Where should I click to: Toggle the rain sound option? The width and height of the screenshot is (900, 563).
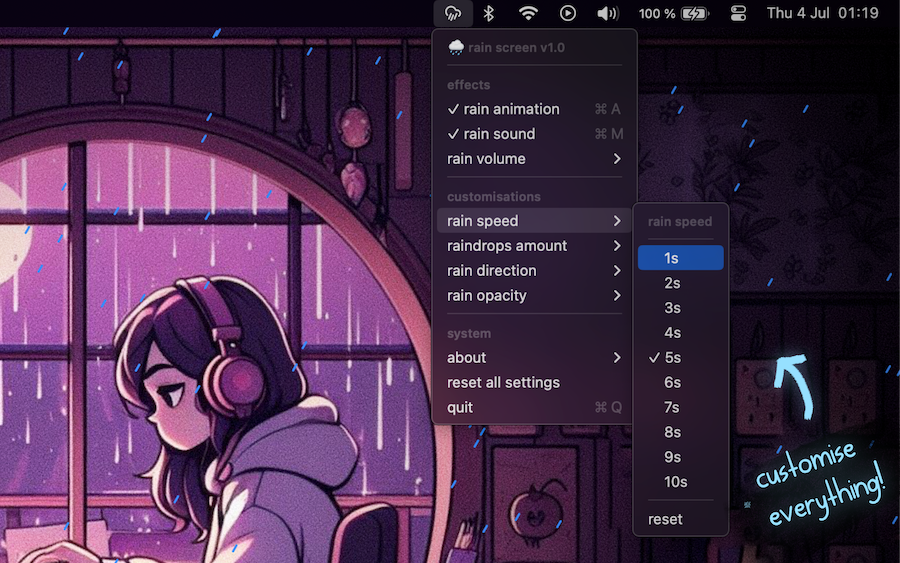pos(534,134)
